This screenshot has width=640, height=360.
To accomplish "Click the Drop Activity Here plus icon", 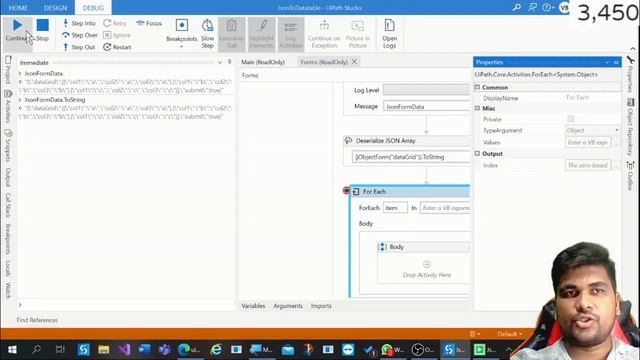I will tap(427, 264).
